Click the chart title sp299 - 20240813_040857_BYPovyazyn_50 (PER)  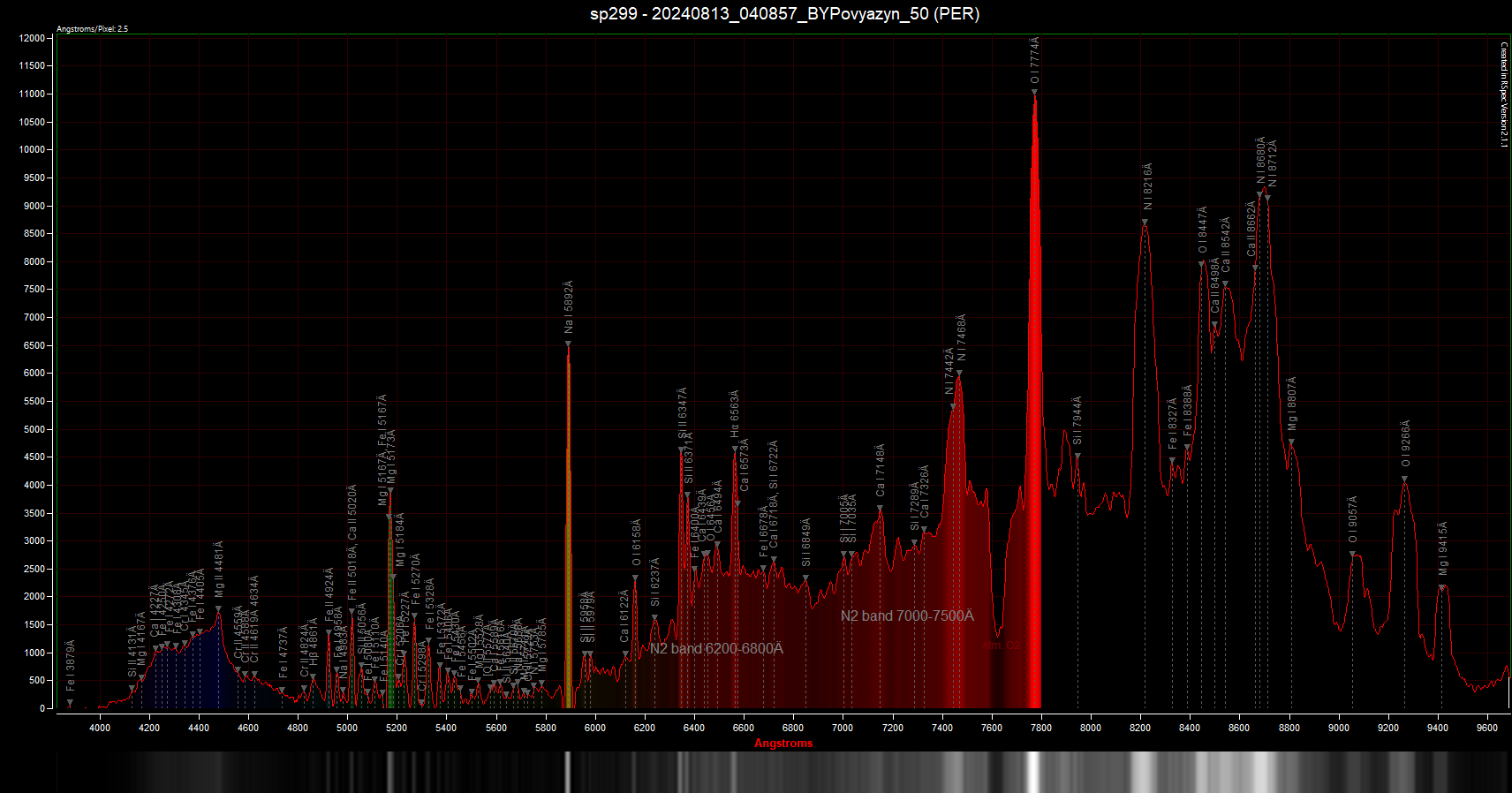pyautogui.click(x=784, y=13)
